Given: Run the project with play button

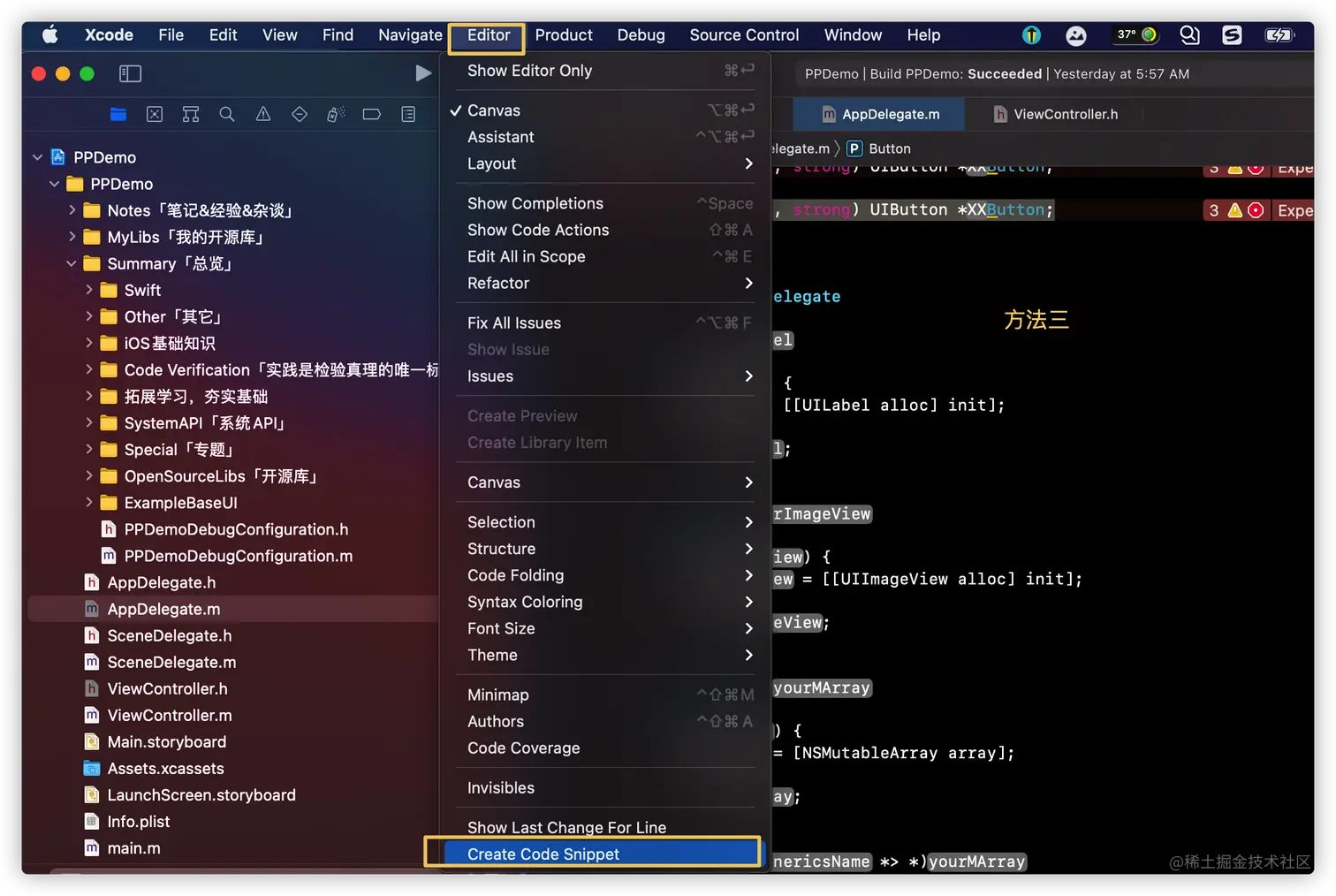Looking at the screenshot, I should tap(423, 73).
